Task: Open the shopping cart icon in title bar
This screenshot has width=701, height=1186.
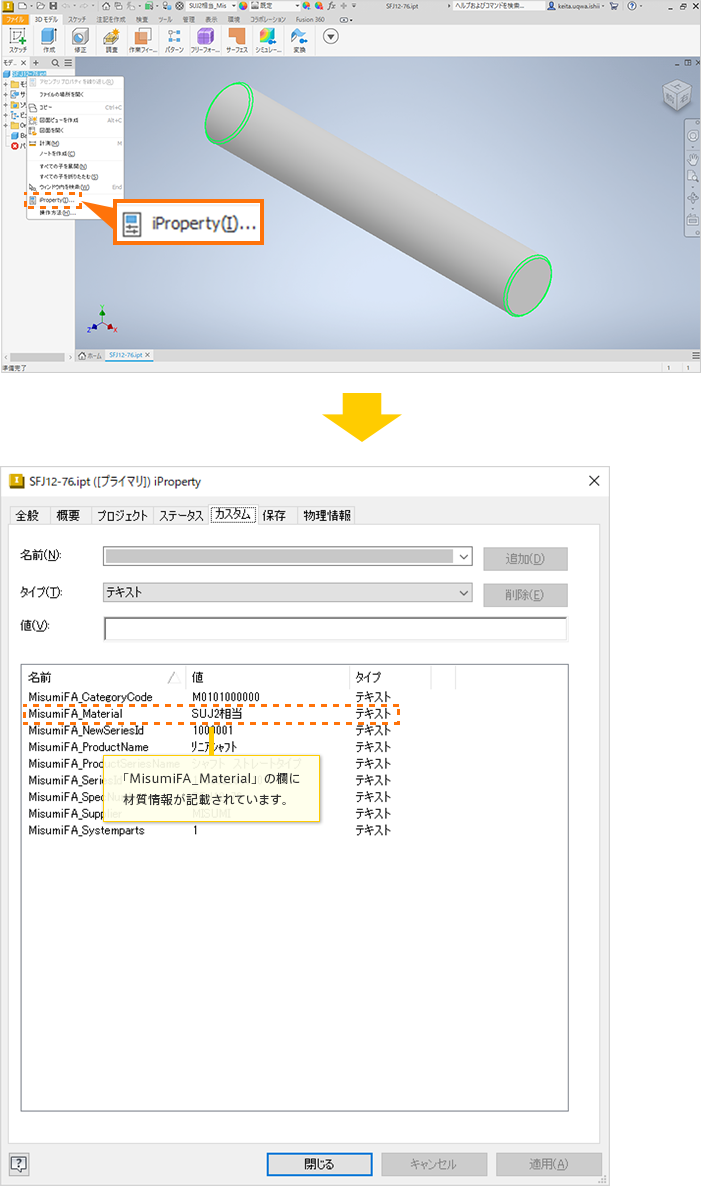Action: (x=614, y=5)
